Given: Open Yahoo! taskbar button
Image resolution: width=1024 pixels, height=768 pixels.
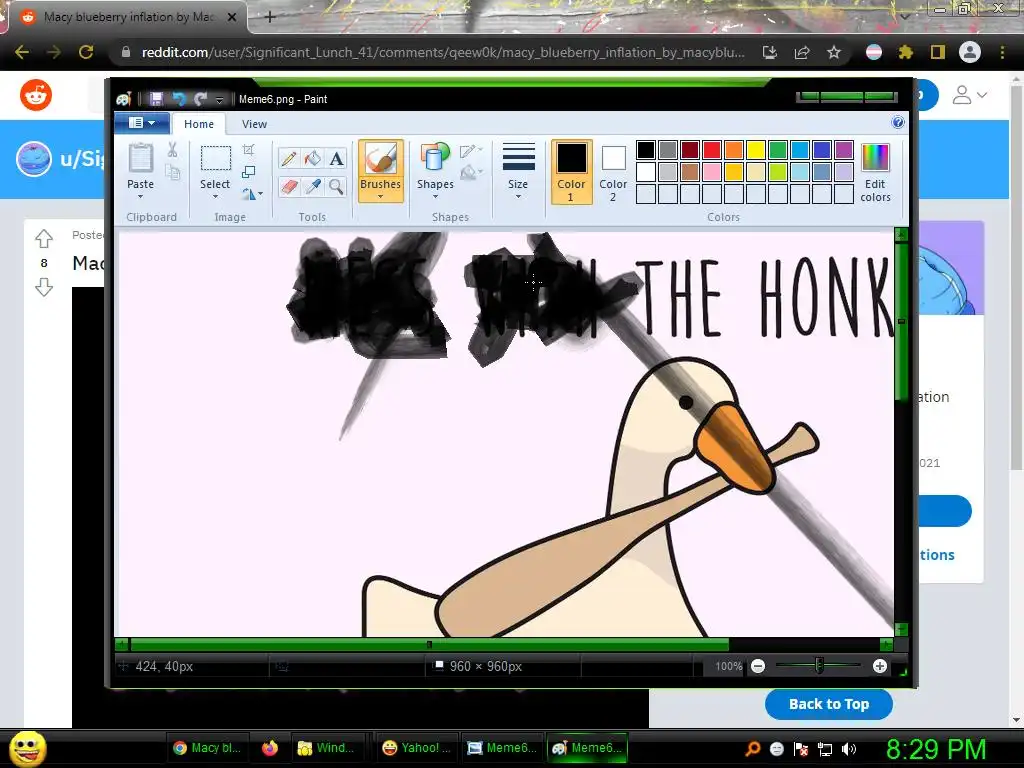Looking at the screenshot, I should [417, 748].
